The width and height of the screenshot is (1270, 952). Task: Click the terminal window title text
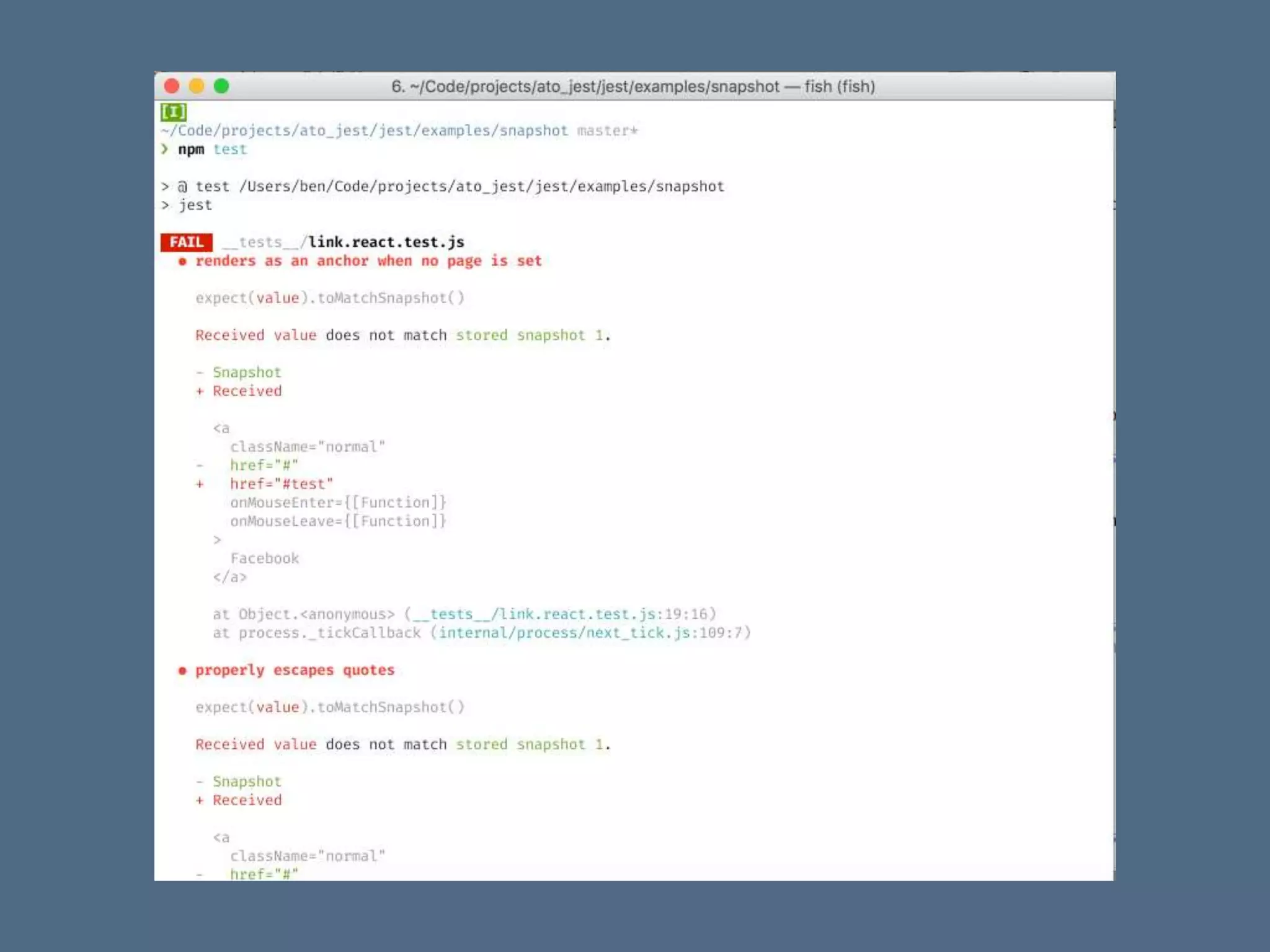tap(633, 87)
